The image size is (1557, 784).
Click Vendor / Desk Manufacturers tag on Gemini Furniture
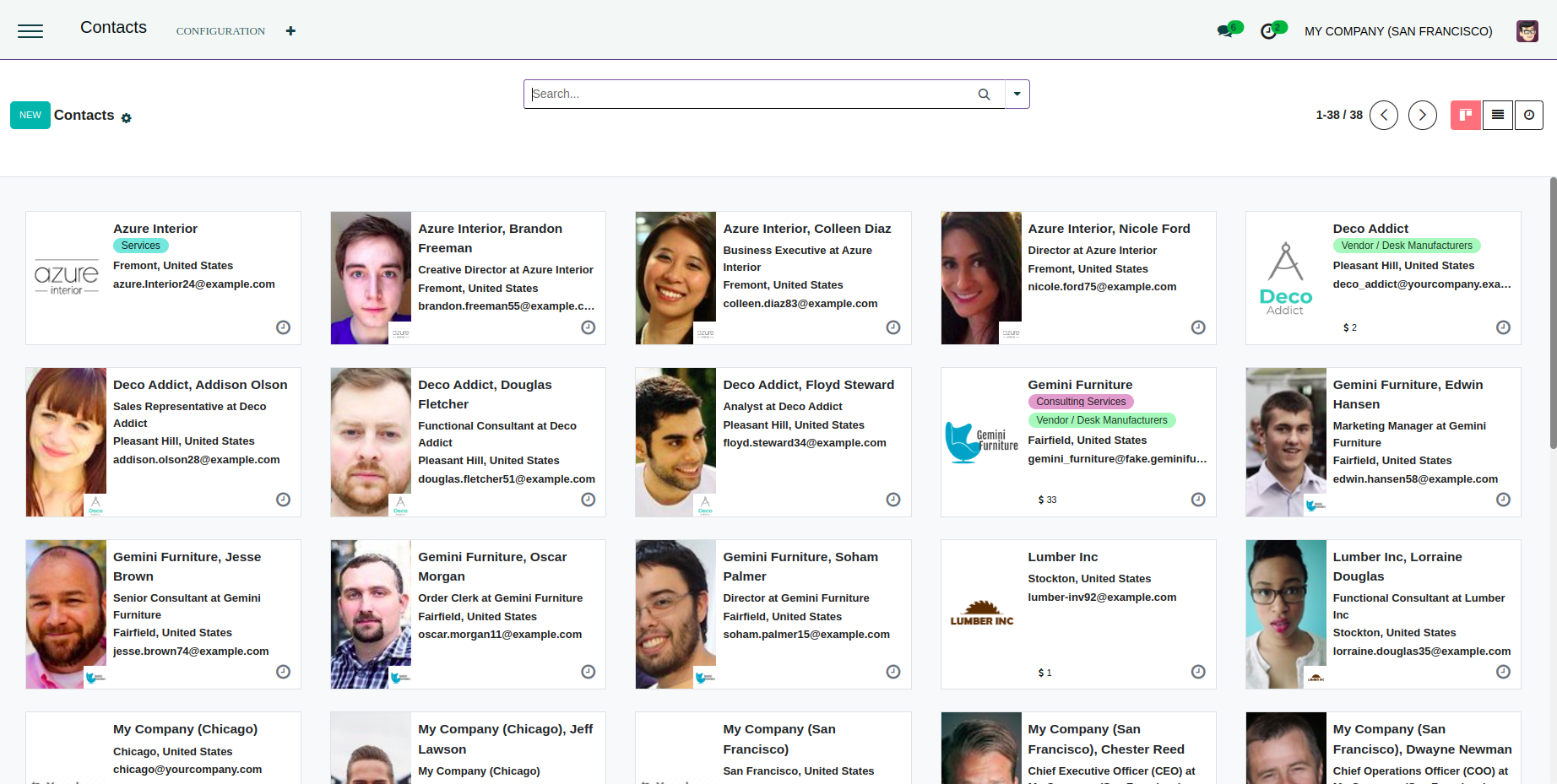[1102, 420]
